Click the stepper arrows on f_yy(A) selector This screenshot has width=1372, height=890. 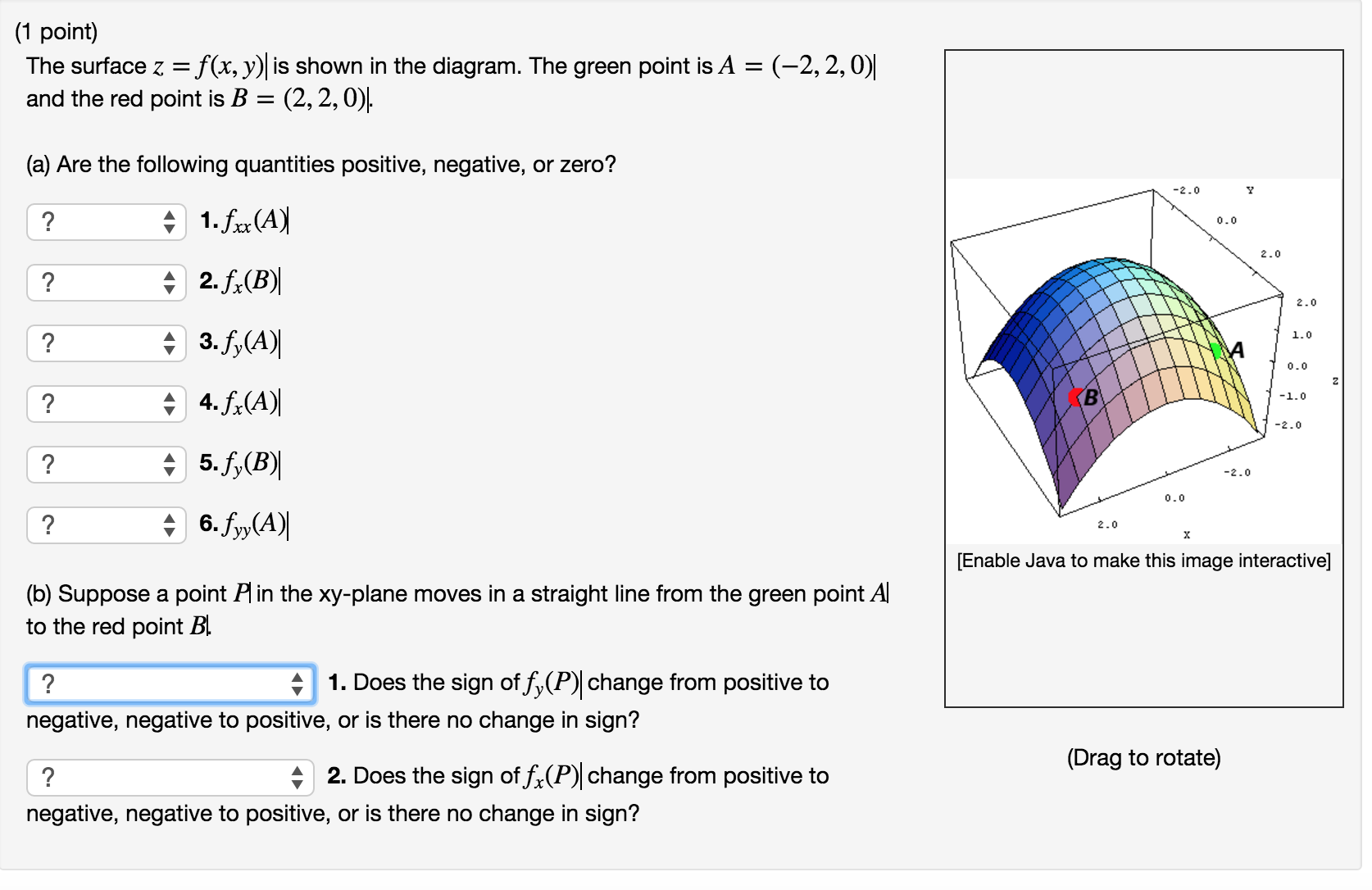coord(170,525)
